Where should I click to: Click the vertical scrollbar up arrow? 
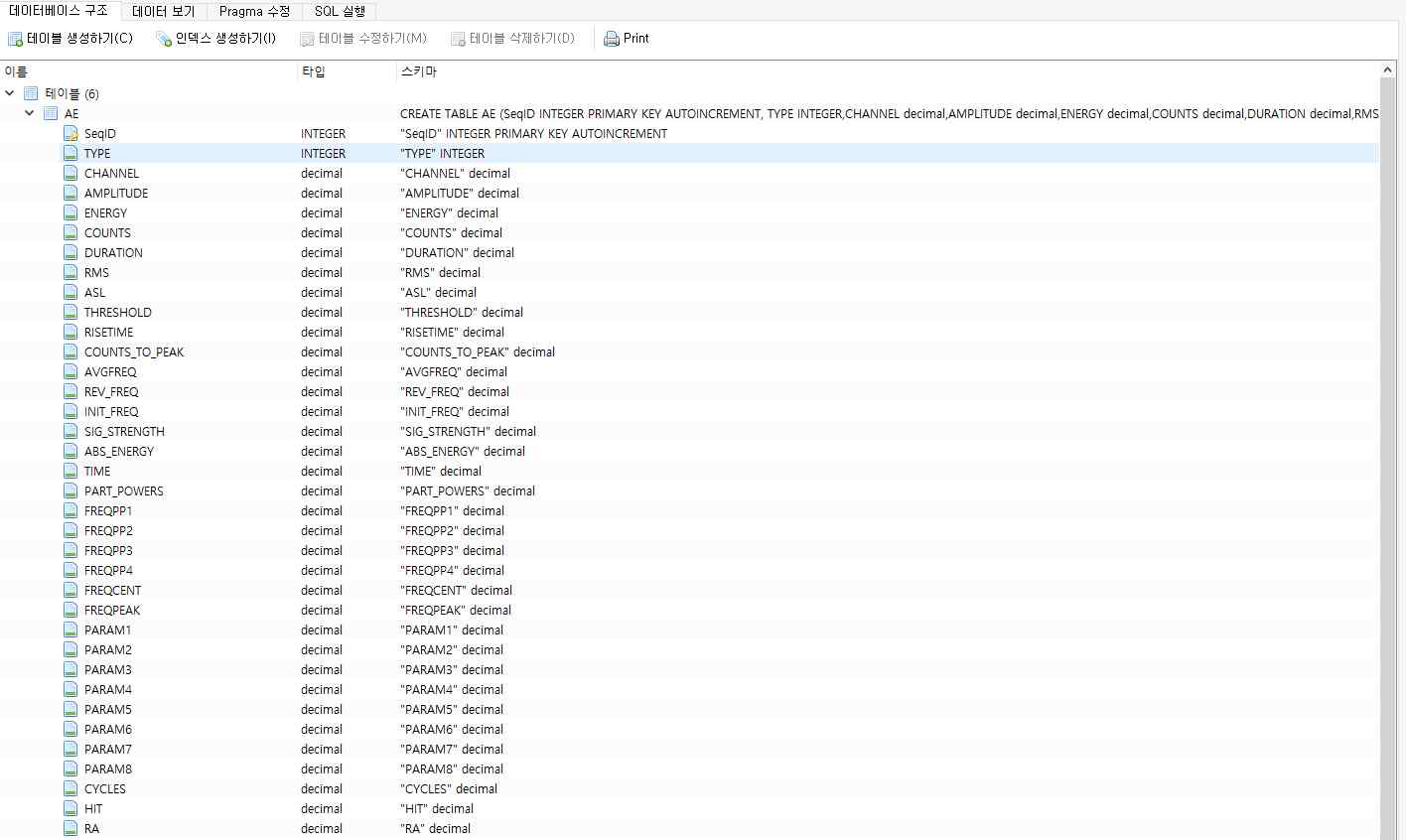tap(1388, 70)
